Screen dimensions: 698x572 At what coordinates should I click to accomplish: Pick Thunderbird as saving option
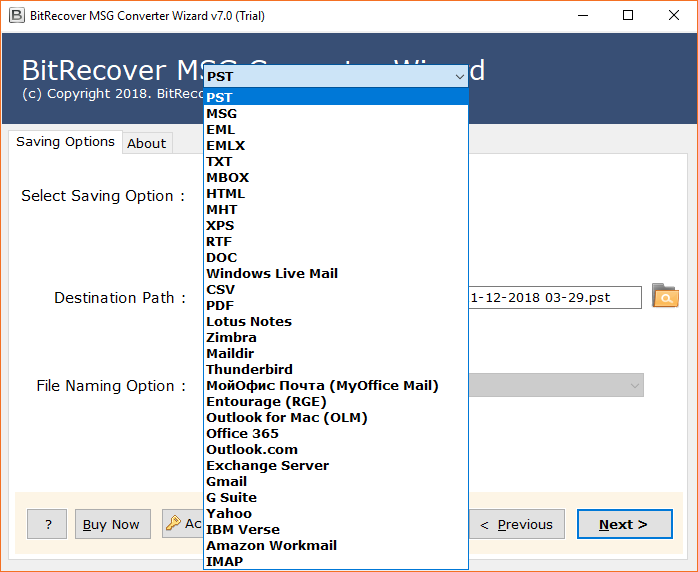[336, 370]
